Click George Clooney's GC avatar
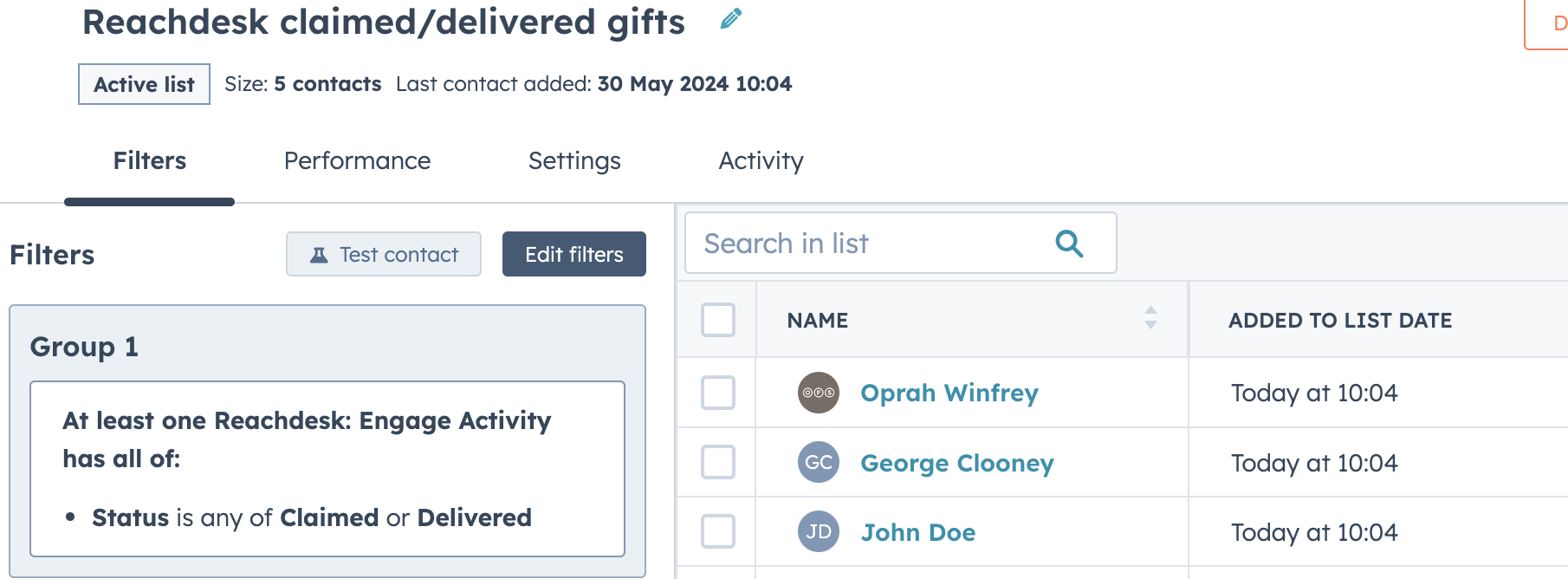1568x579 pixels. click(818, 462)
